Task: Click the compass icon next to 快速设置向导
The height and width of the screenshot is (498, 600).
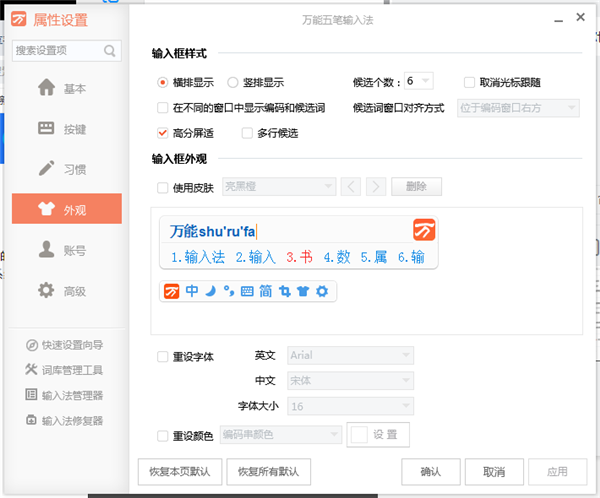Action: tap(32, 345)
